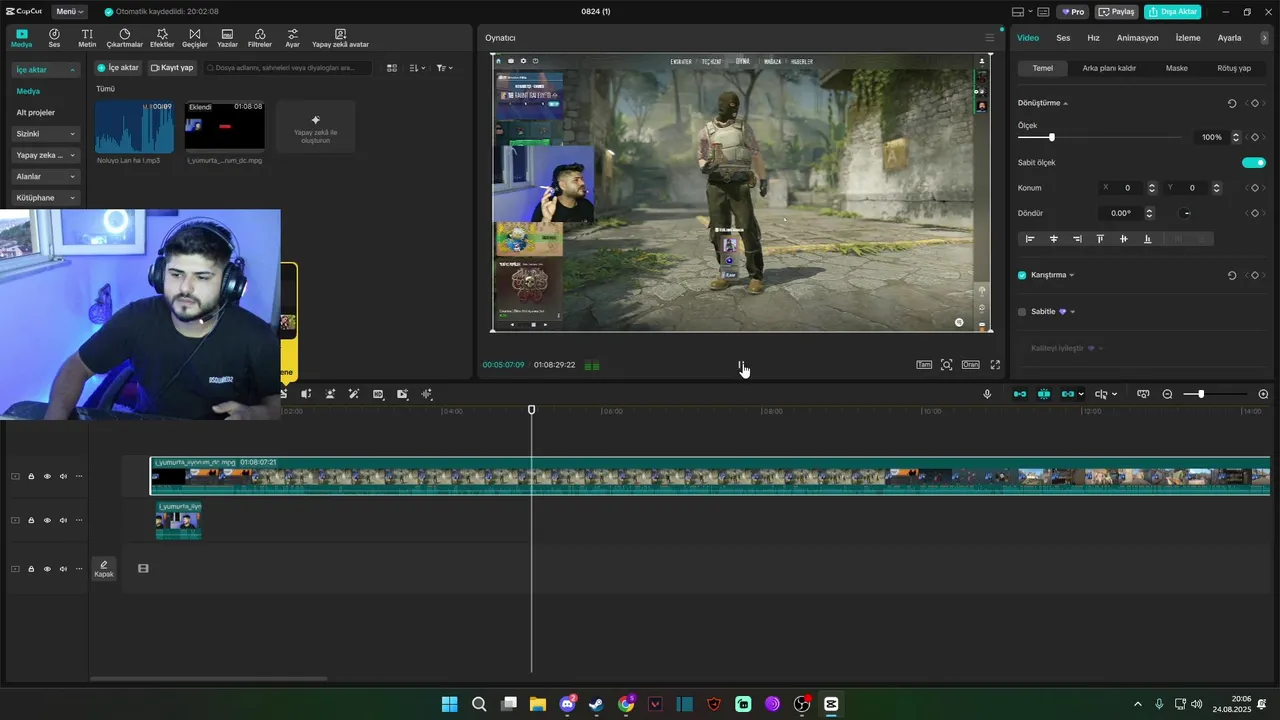Click the timeline zoom in magnifier
This screenshot has width=1280, height=720.
click(1263, 394)
